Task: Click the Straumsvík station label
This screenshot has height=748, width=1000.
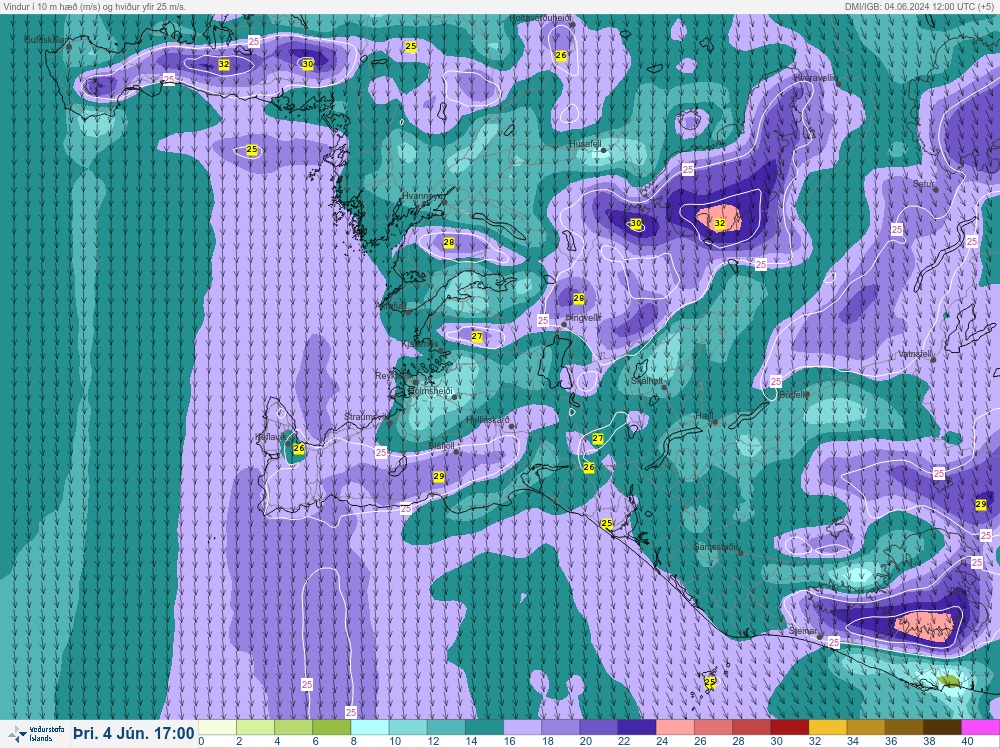Action: [x=365, y=416]
